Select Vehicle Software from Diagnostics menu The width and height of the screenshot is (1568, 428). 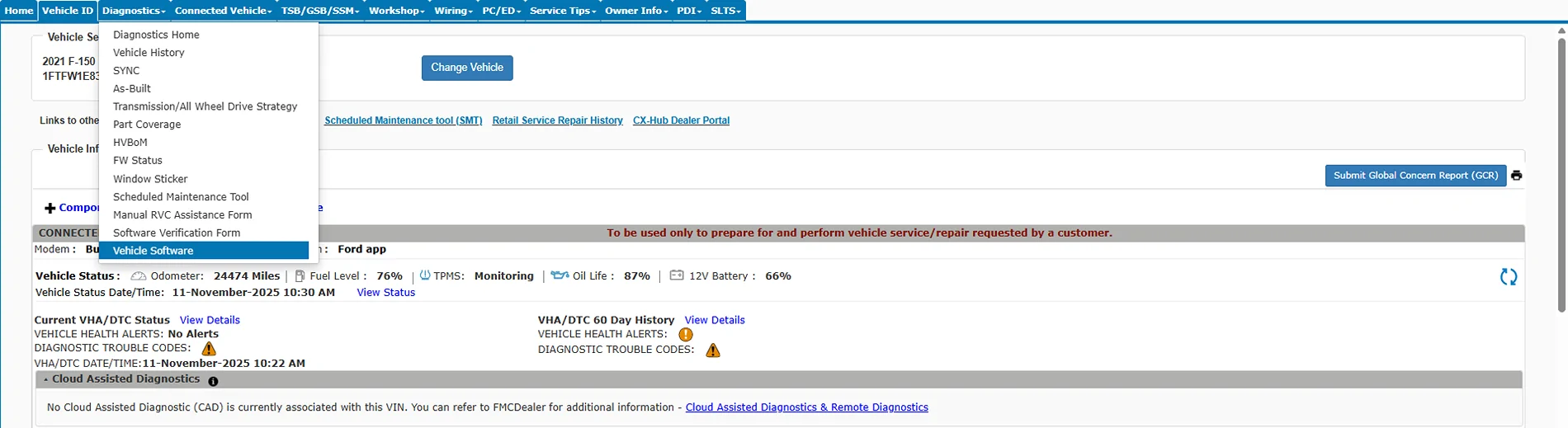coord(153,251)
